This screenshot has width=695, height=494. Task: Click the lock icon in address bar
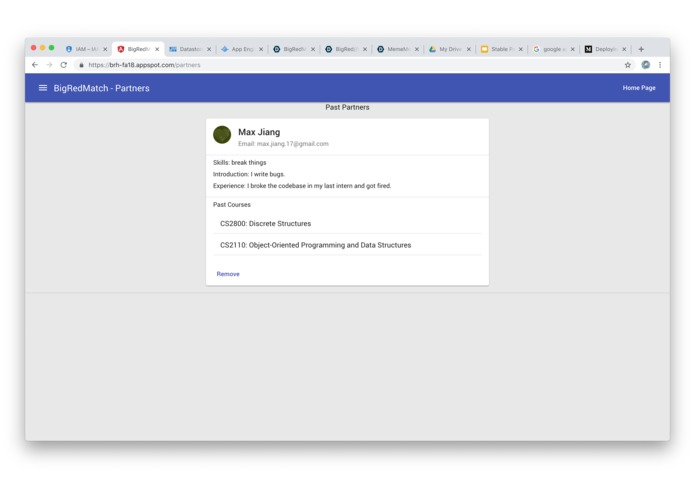tap(81, 65)
